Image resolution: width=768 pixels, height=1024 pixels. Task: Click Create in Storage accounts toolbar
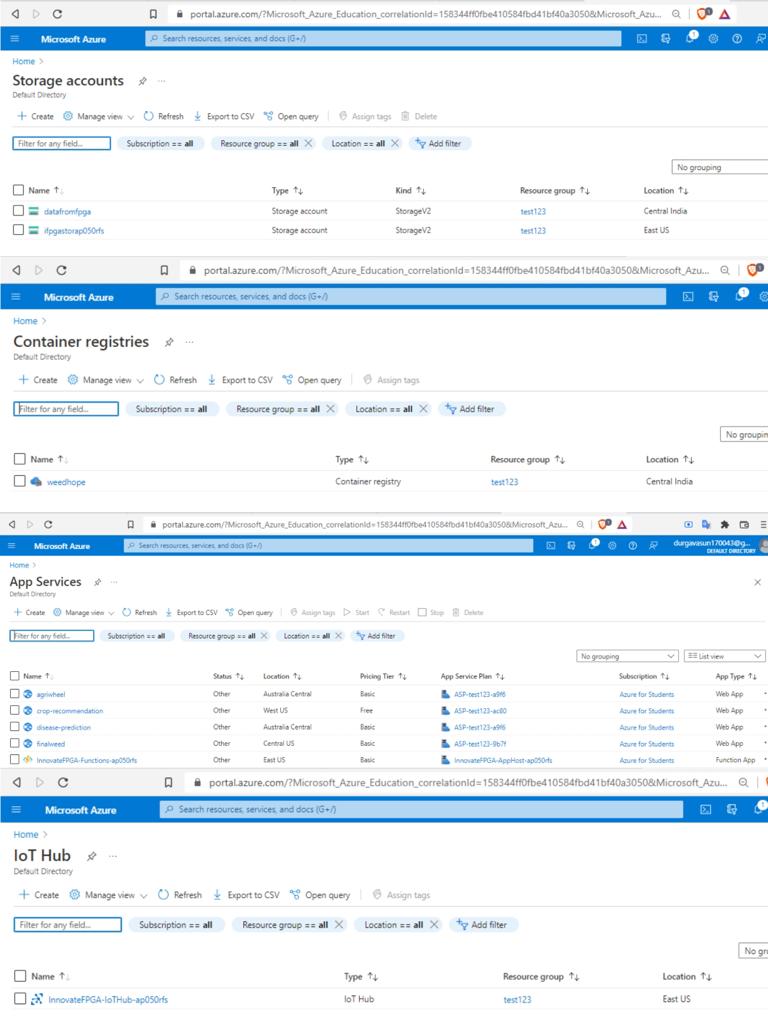pos(35,116)
